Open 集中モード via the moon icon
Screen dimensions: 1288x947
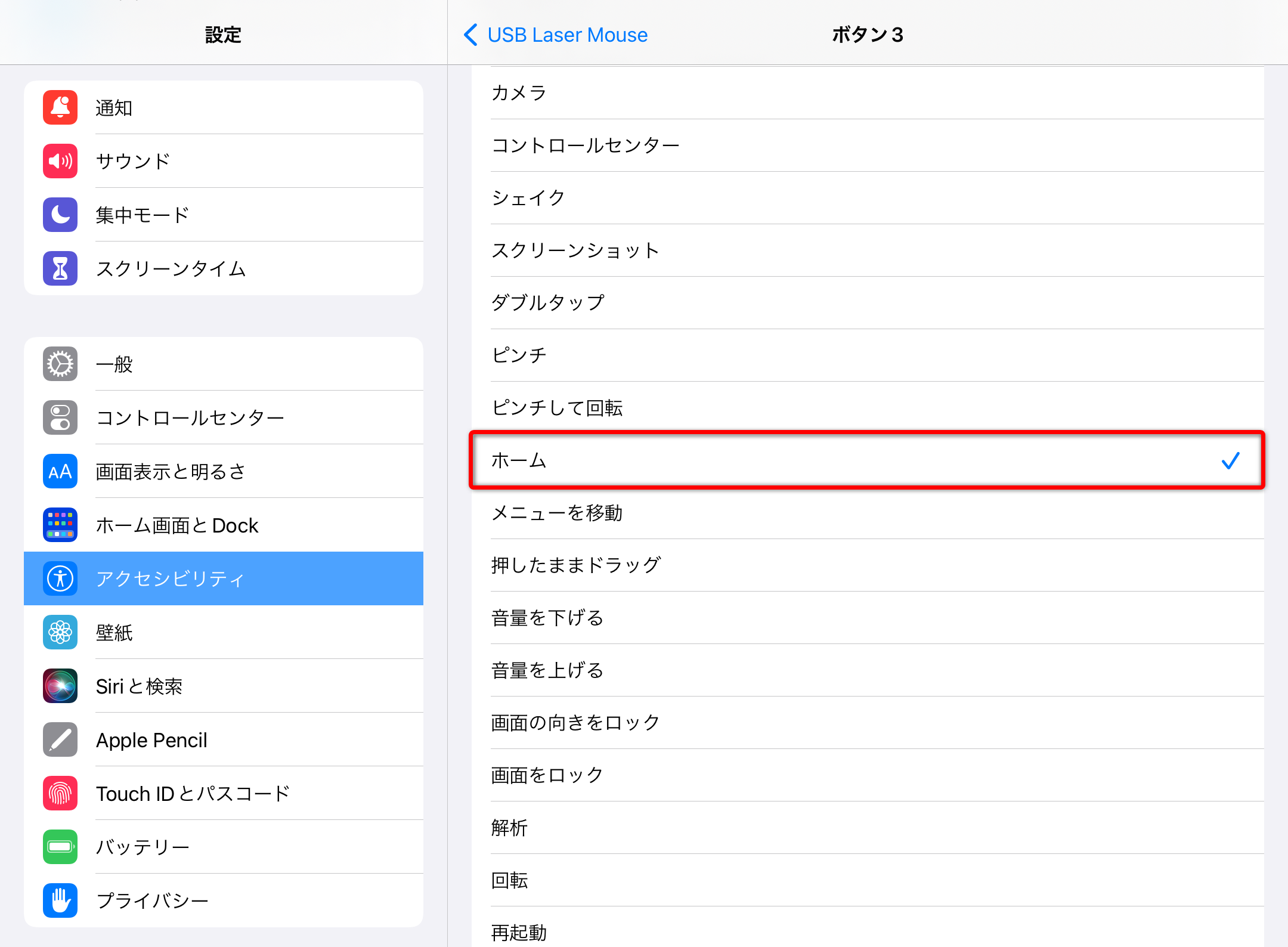tap(59, 215)
